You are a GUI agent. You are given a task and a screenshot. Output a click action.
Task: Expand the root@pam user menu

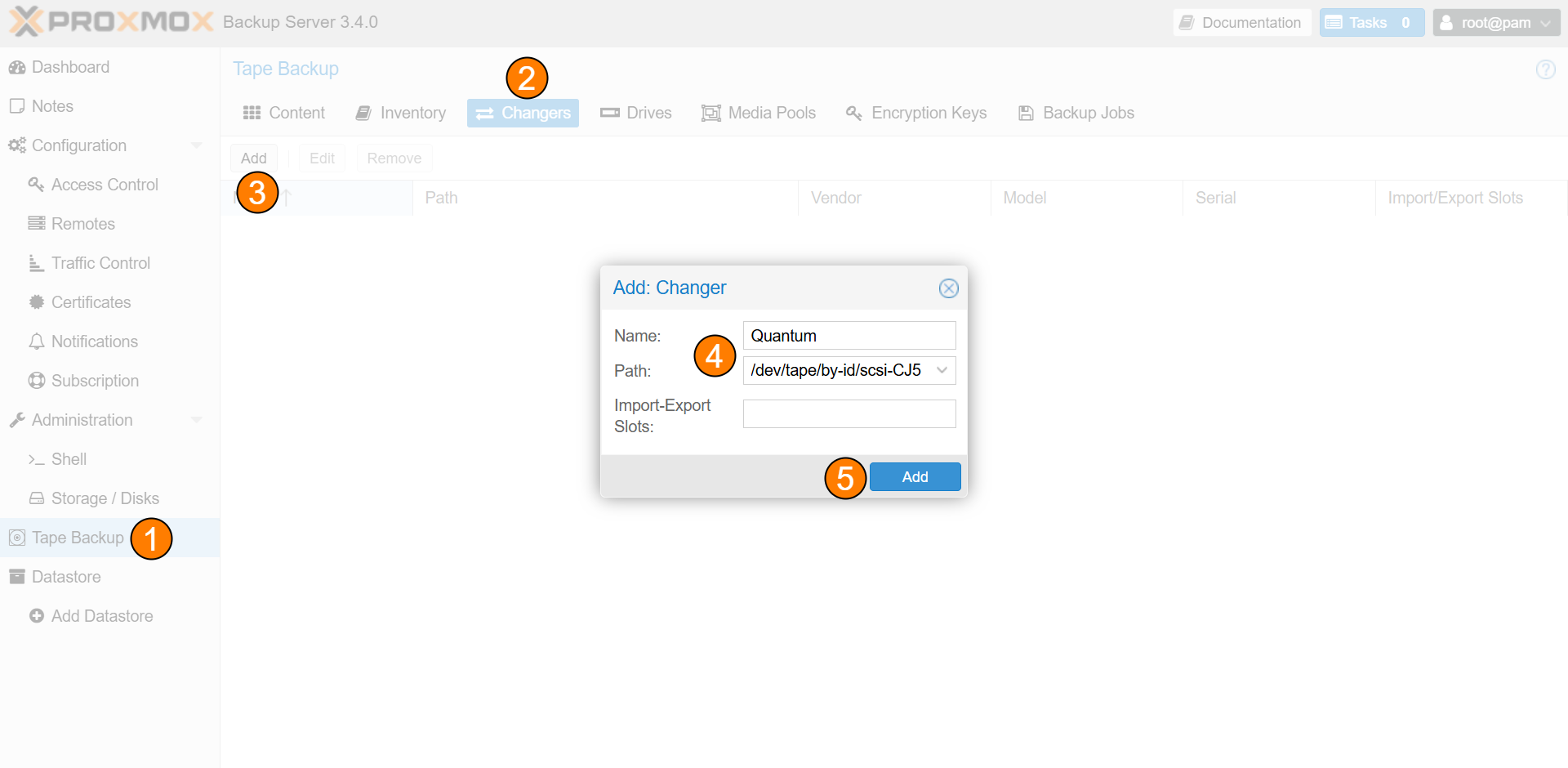1496,23
